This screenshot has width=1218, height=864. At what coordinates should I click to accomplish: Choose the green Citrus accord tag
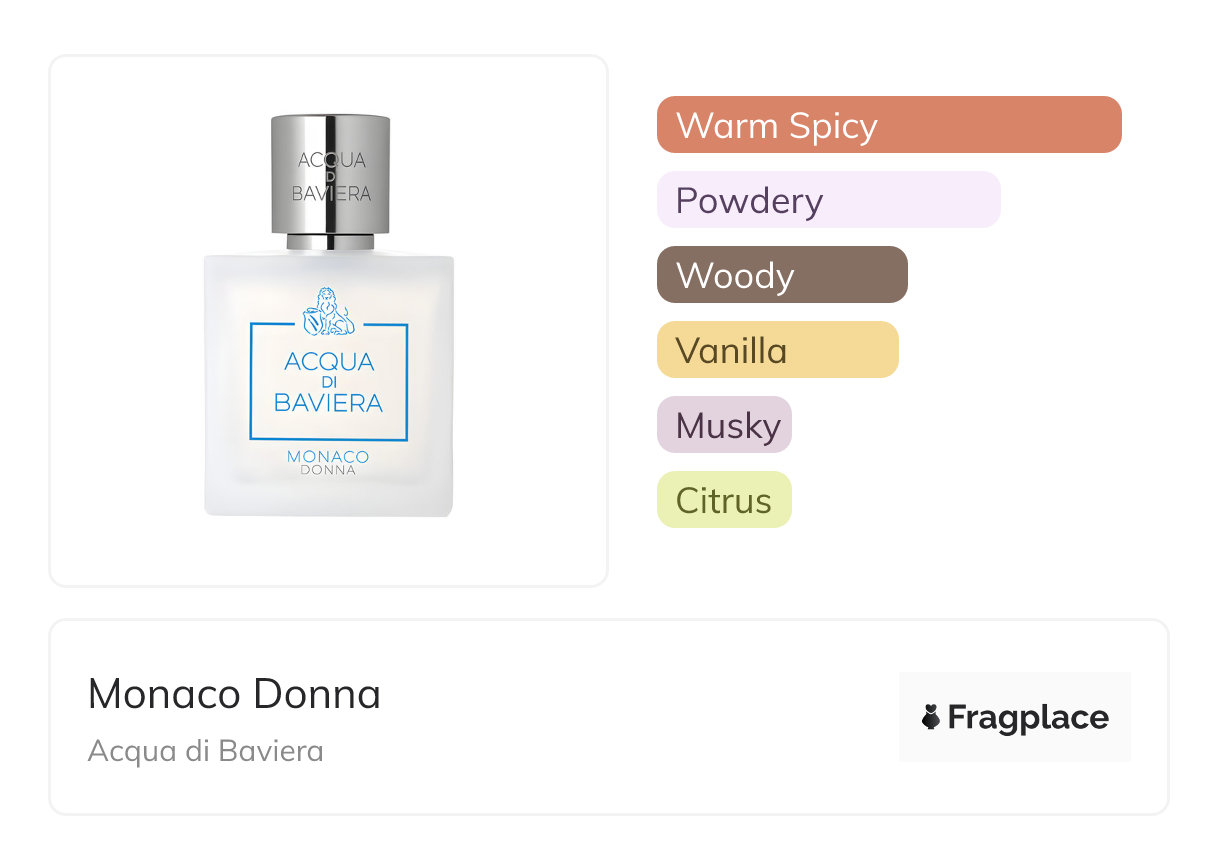(724, 500)
